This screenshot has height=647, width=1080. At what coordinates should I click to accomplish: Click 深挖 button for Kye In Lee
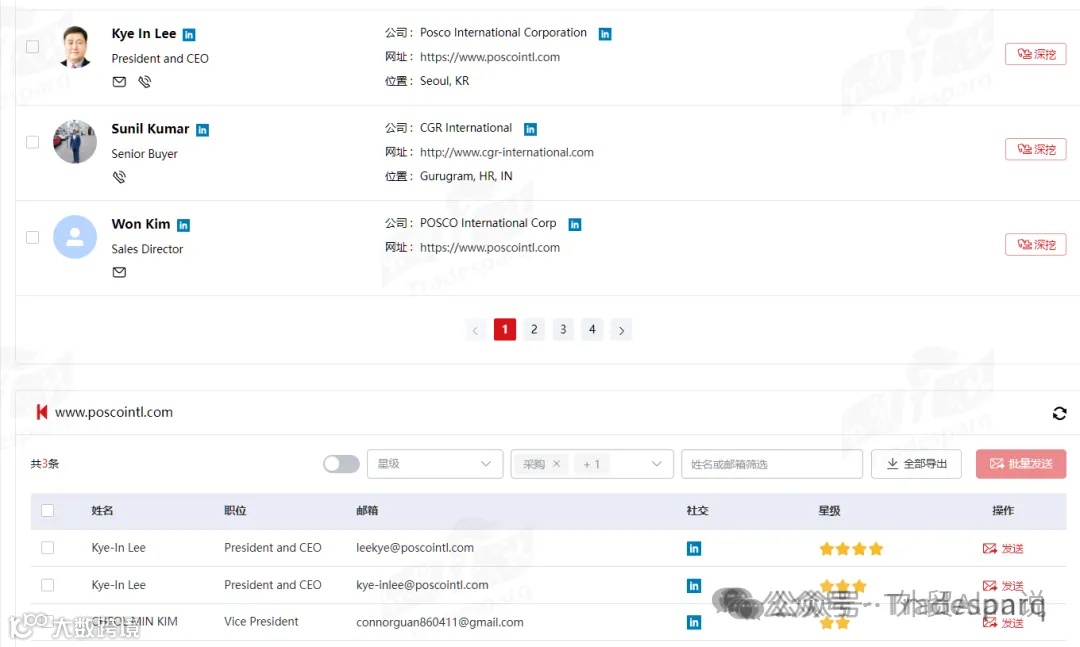(x=1035, y=54)
